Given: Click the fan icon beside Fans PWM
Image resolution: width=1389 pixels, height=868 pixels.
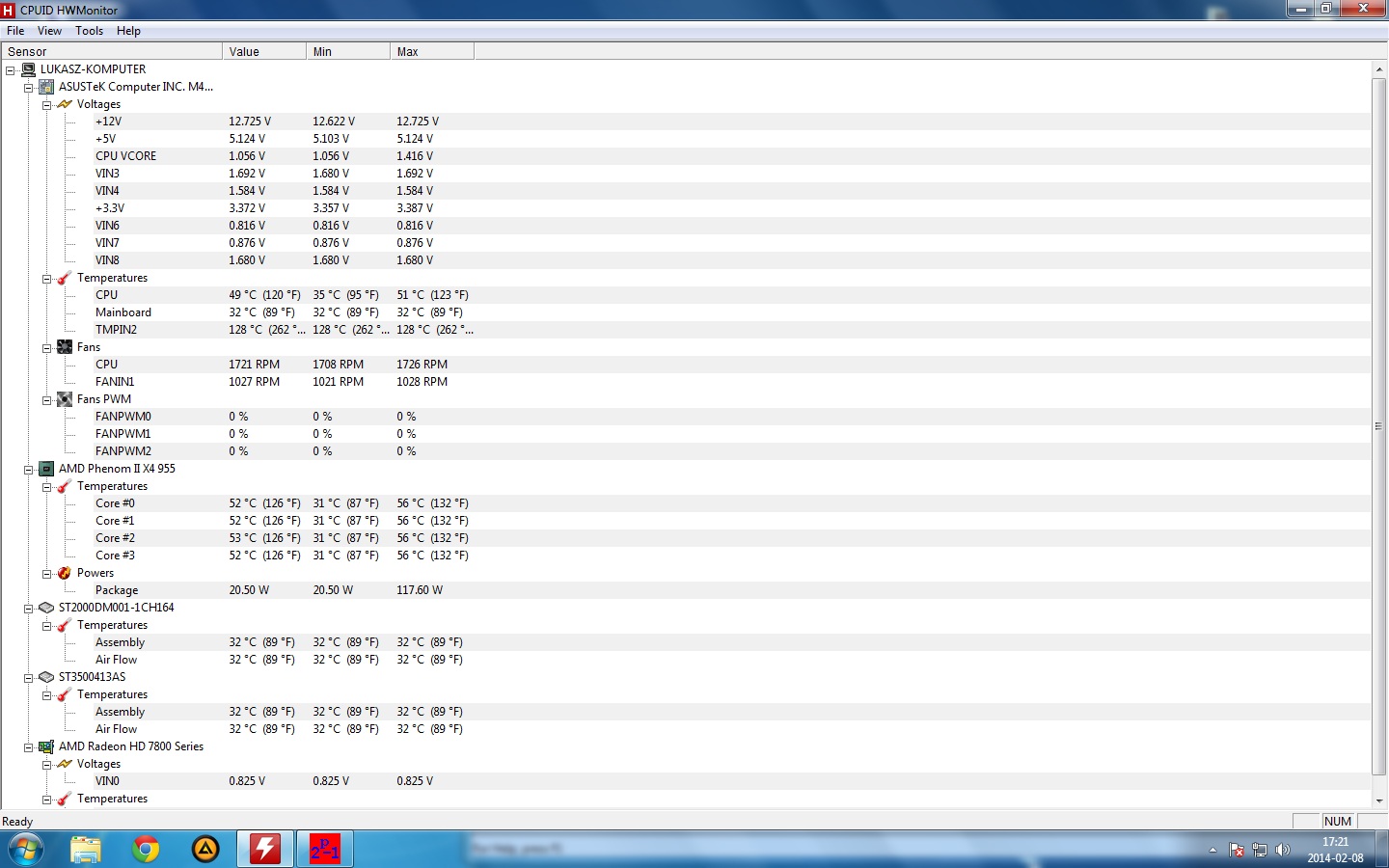Looking at the screenshot, I should coord(65,399).
